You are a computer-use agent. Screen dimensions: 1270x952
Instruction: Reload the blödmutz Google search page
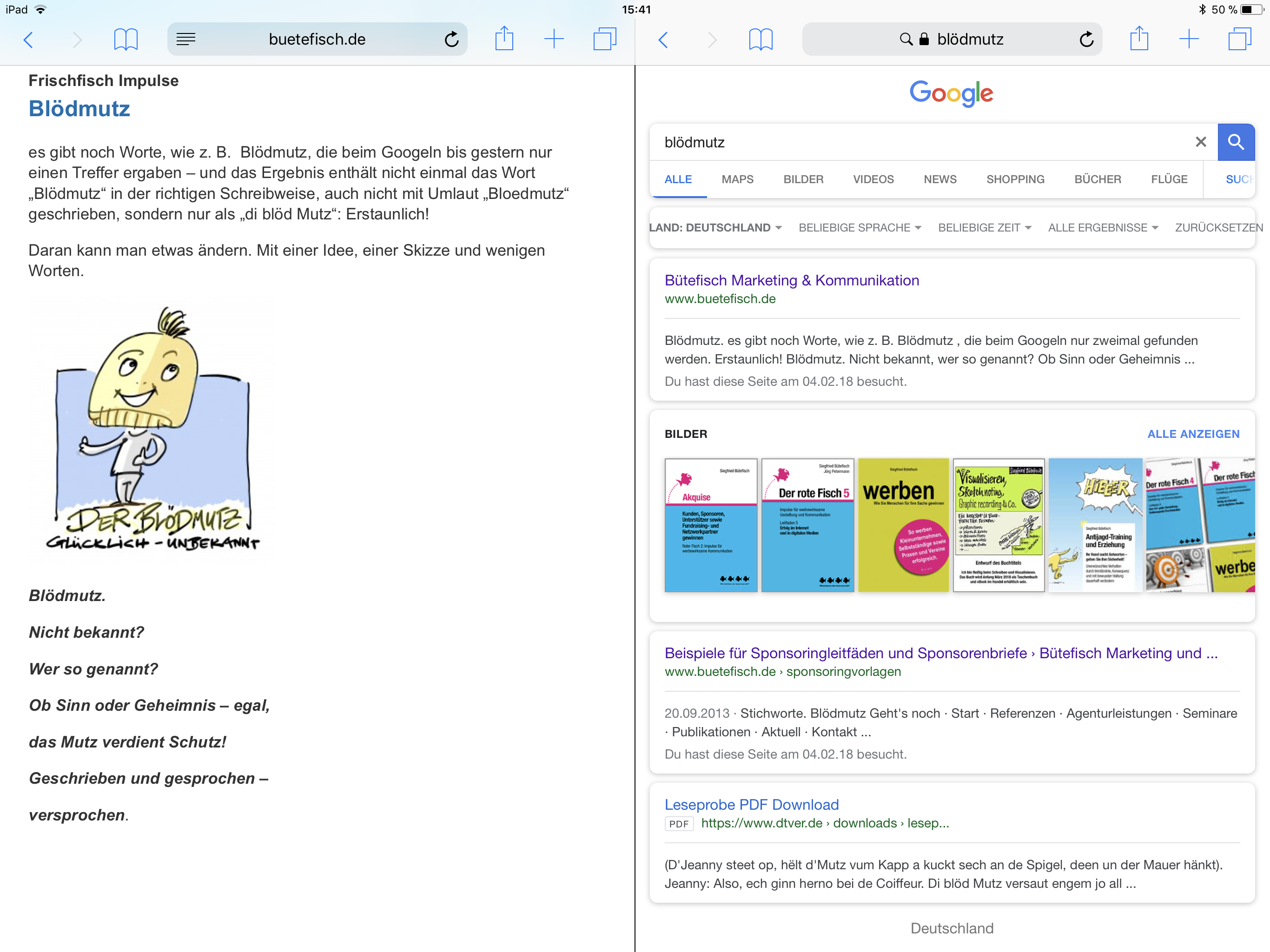pos(1087,39)
